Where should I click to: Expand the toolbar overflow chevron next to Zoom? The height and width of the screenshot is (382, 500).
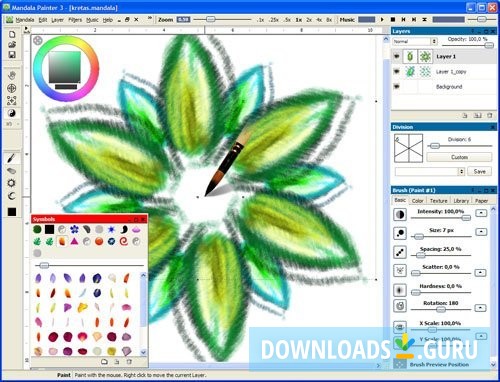(x=150, y=18)
